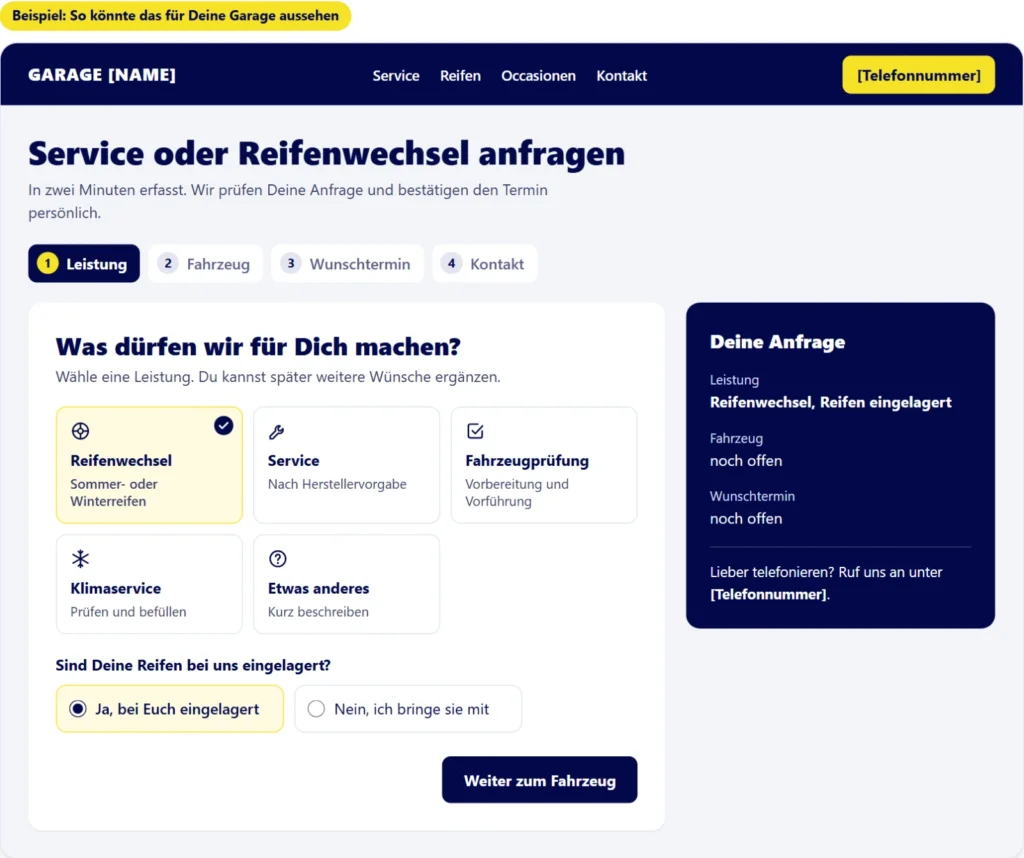Click the tire icon on Reifenwechsel card
The image size is (1024, 858).
(x=80, y=431)
